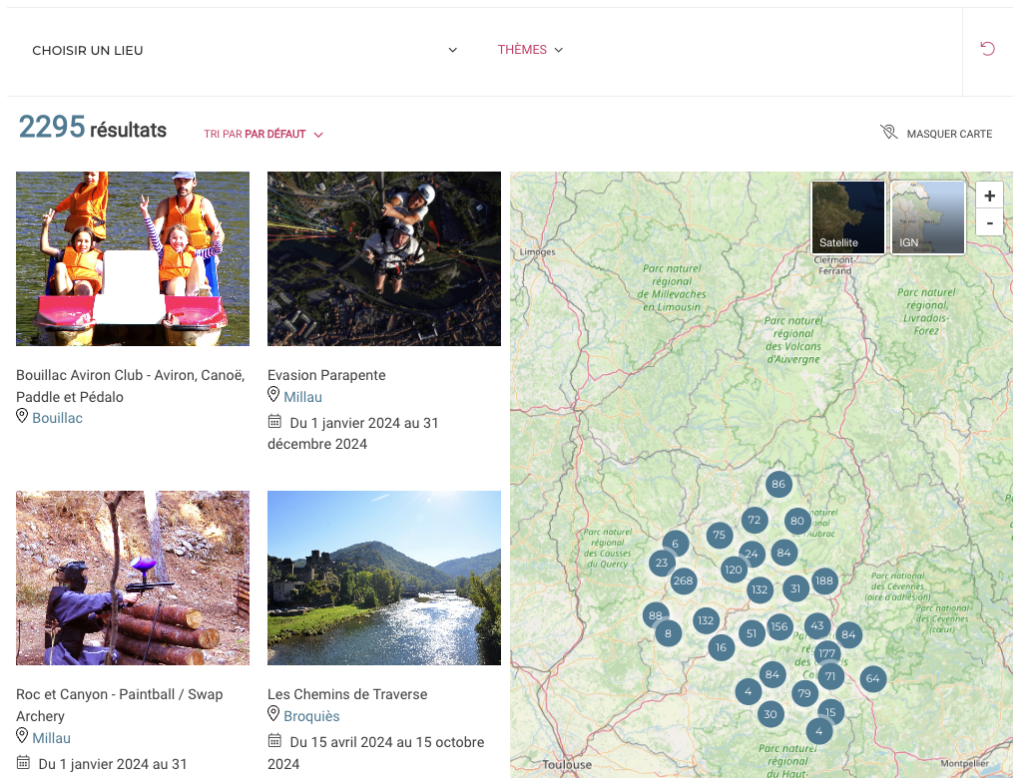The width and height of the screenshot is (1024, 778).
Task: Click the red reset filters icon
Action: pos(987,49)
